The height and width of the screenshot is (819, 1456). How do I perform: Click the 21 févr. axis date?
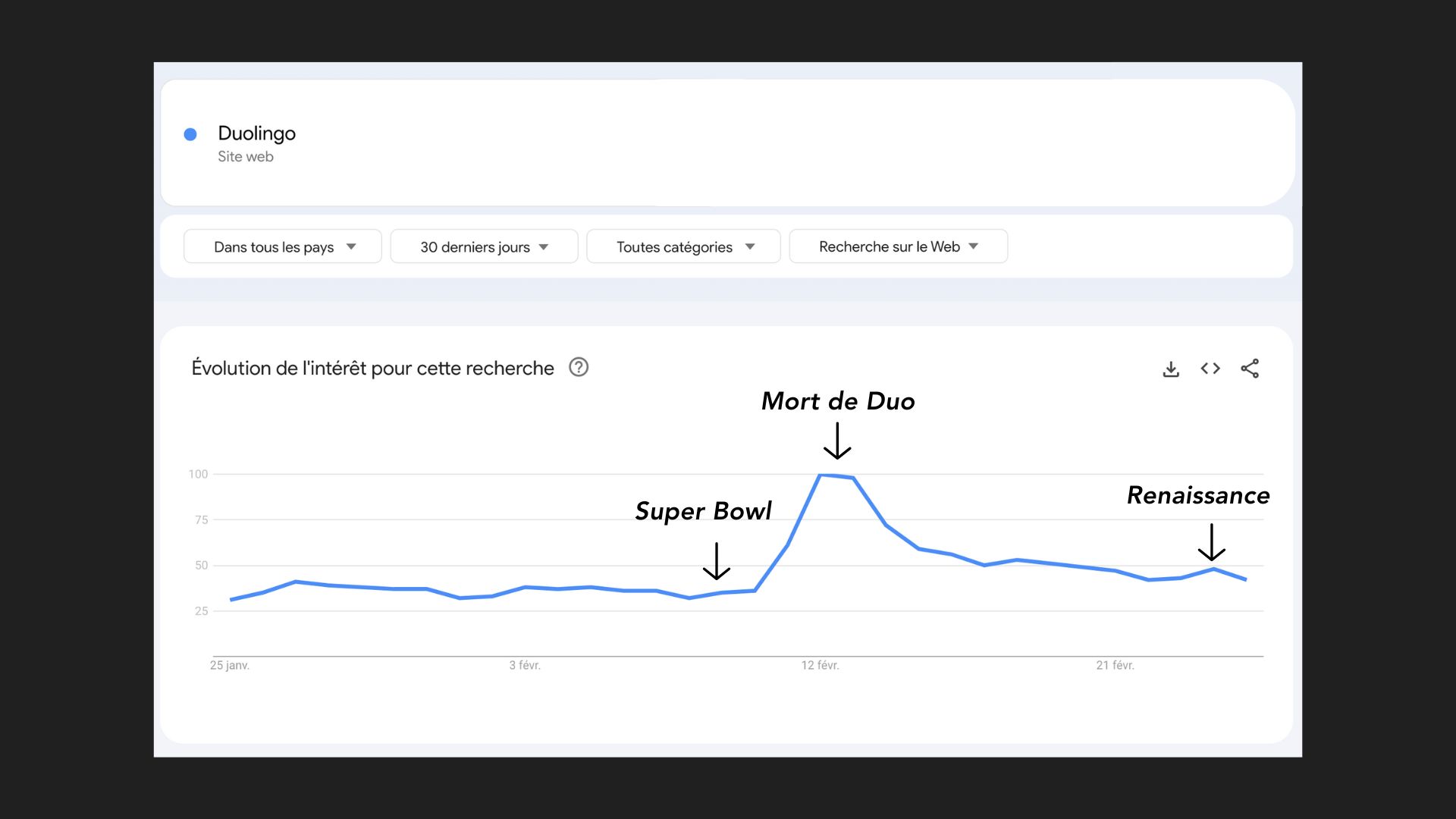tap(1115, 665)
